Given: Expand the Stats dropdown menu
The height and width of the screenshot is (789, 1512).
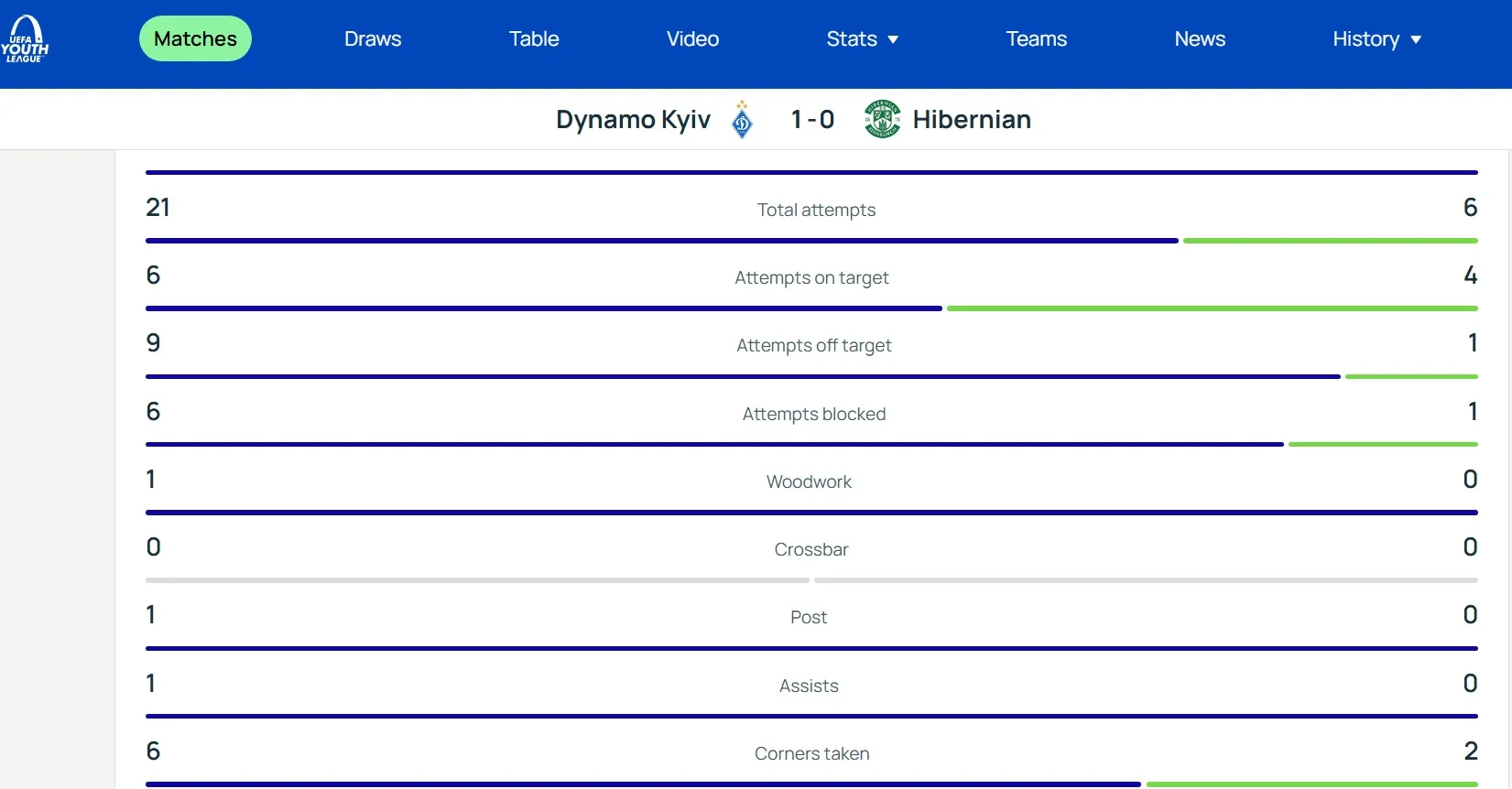Looking at the screenshot, I should point(852,38).
